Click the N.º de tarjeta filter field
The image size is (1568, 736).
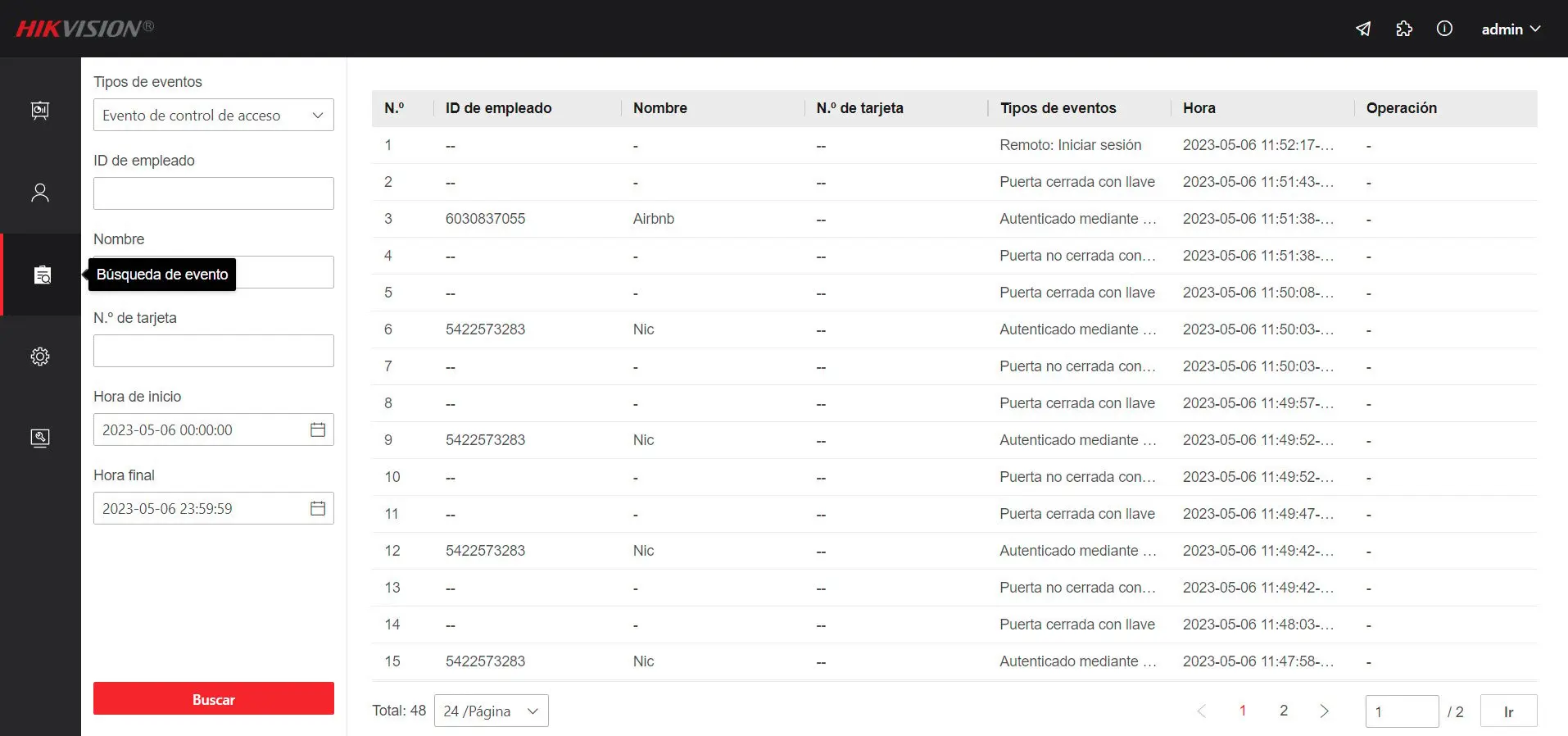(213, 351)
